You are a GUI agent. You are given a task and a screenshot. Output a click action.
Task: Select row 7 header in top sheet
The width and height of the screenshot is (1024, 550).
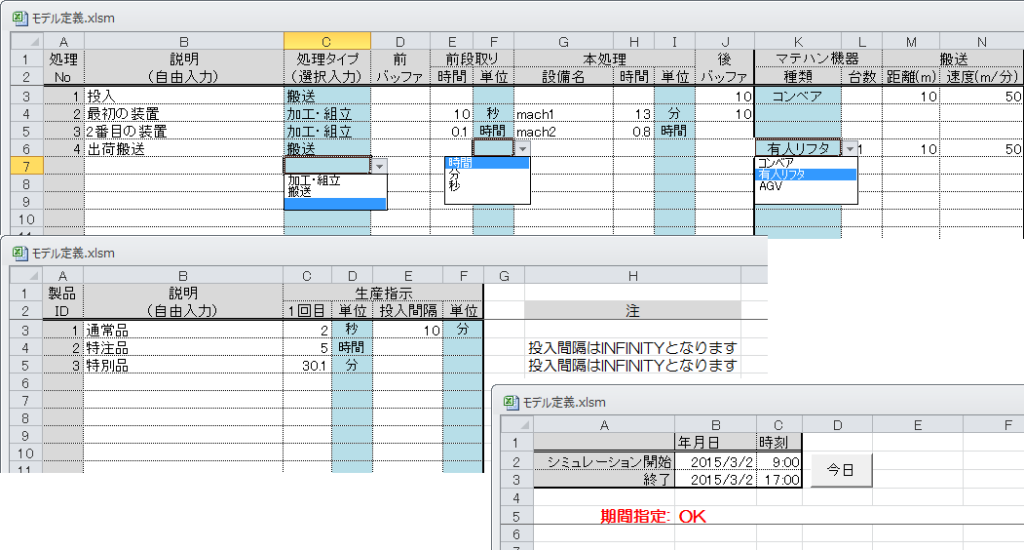27,166
